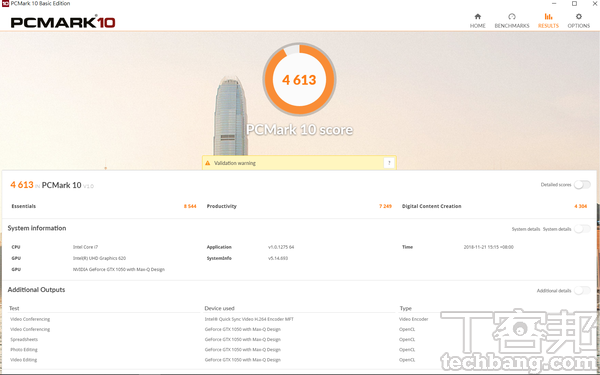
Task: Select Intel(R) UHD Graphics 620 value
Action: [99, 258]
